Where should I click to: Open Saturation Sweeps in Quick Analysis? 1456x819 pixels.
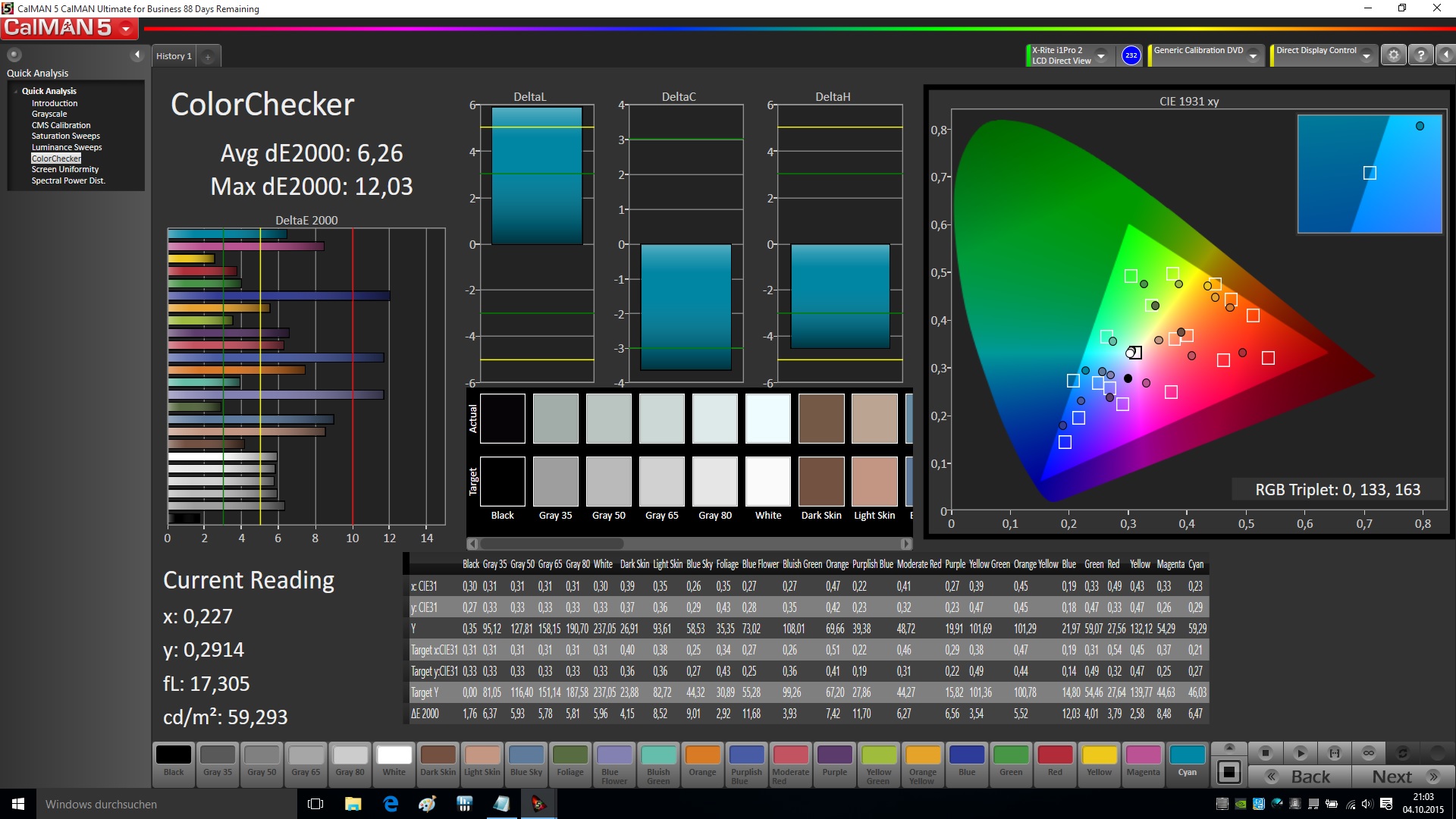(x=65, y=136)
